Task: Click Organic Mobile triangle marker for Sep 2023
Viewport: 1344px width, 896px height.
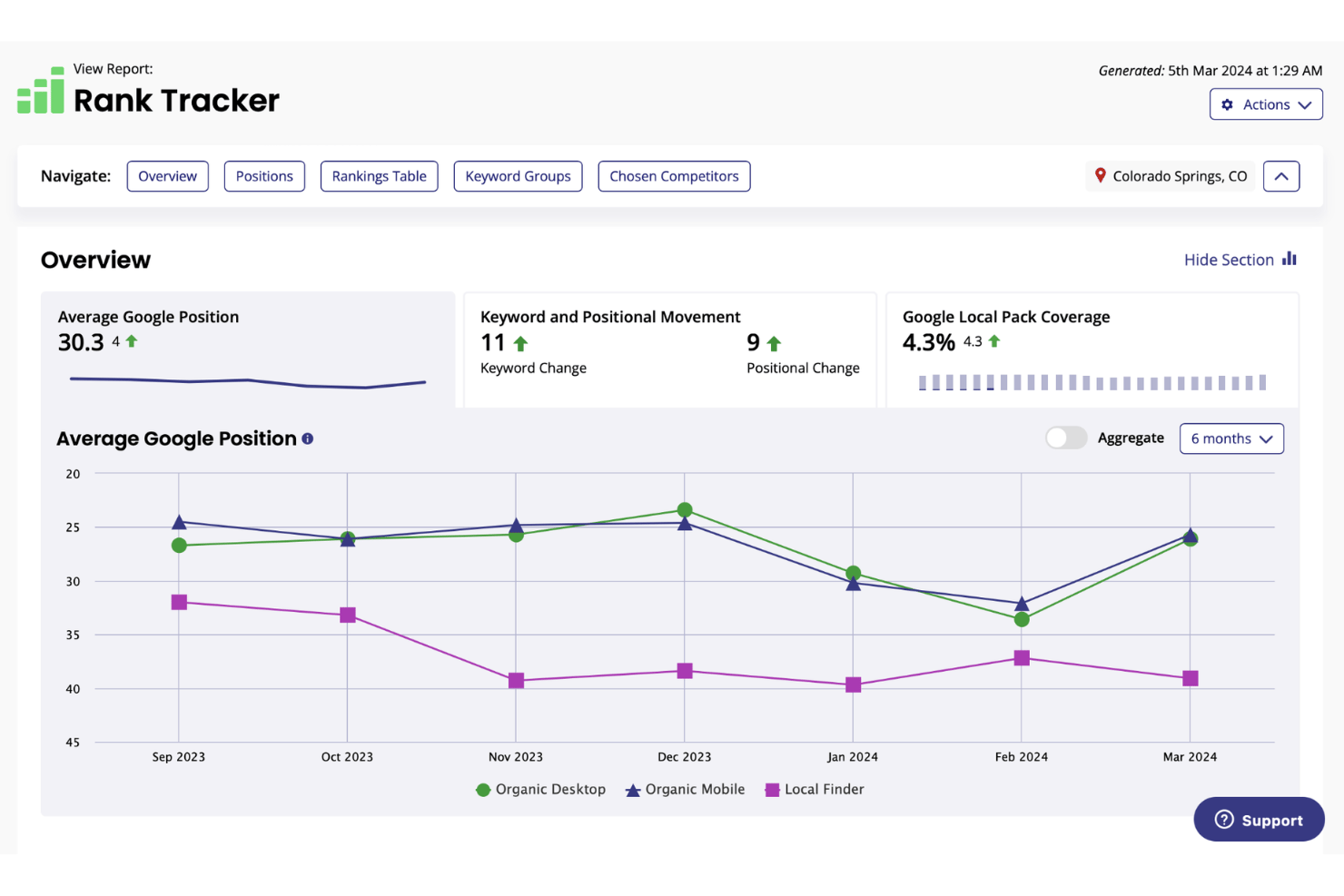Action: (x=179, y=522)
